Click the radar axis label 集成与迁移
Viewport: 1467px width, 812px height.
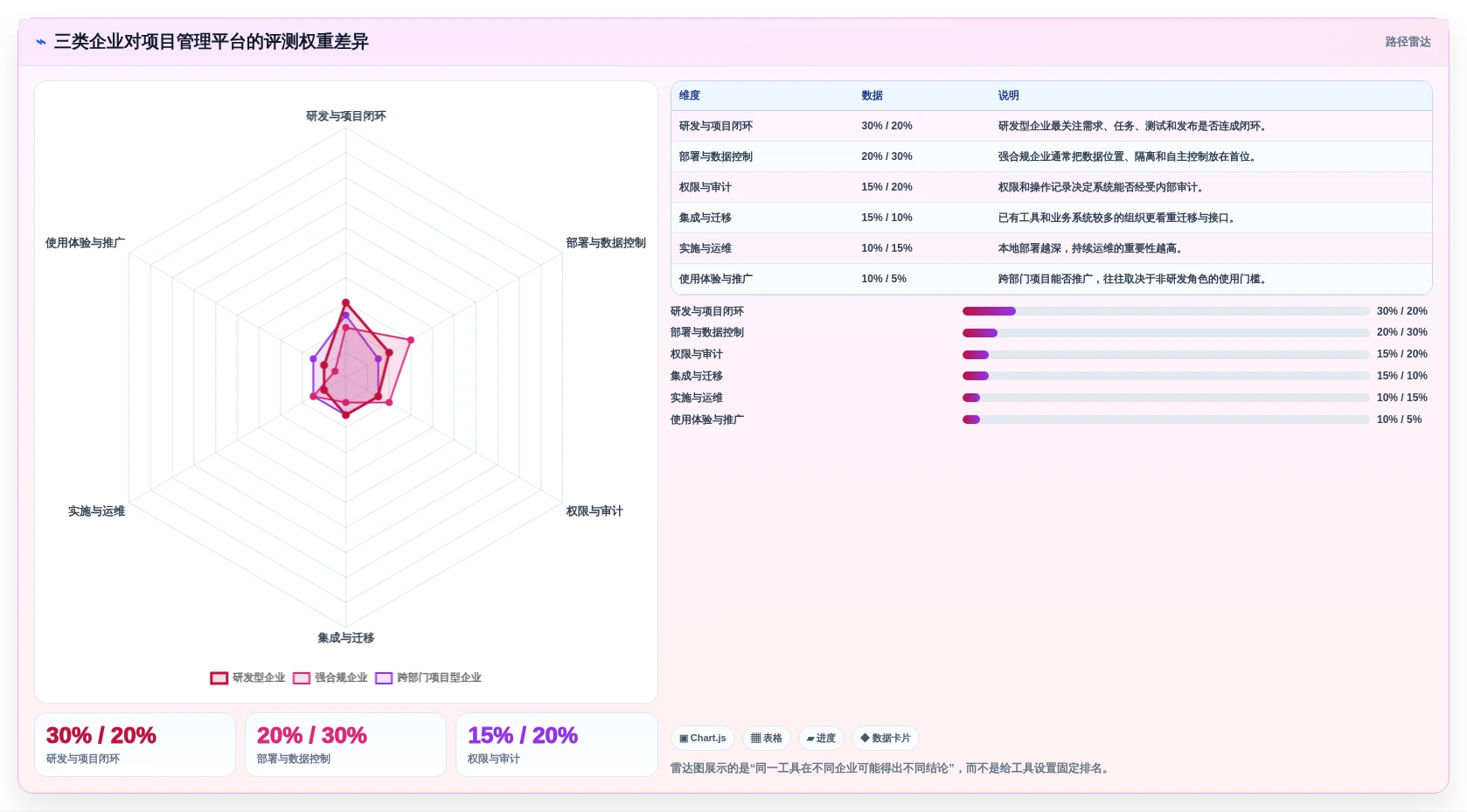(x=346, y=638)
